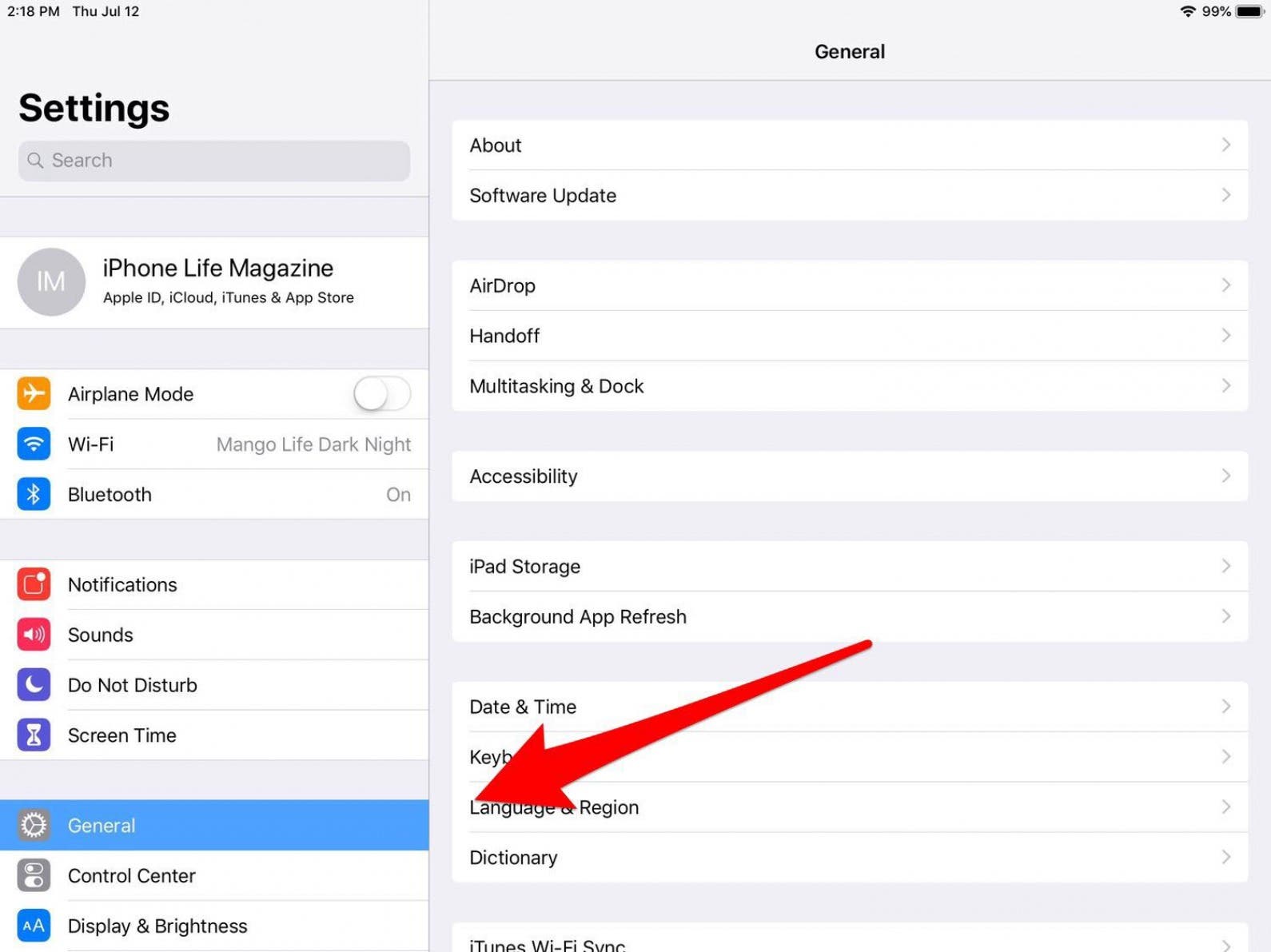1271x952 pixels.
Task: Tap the search magnifier icon
Action: [x=35, y=161]
